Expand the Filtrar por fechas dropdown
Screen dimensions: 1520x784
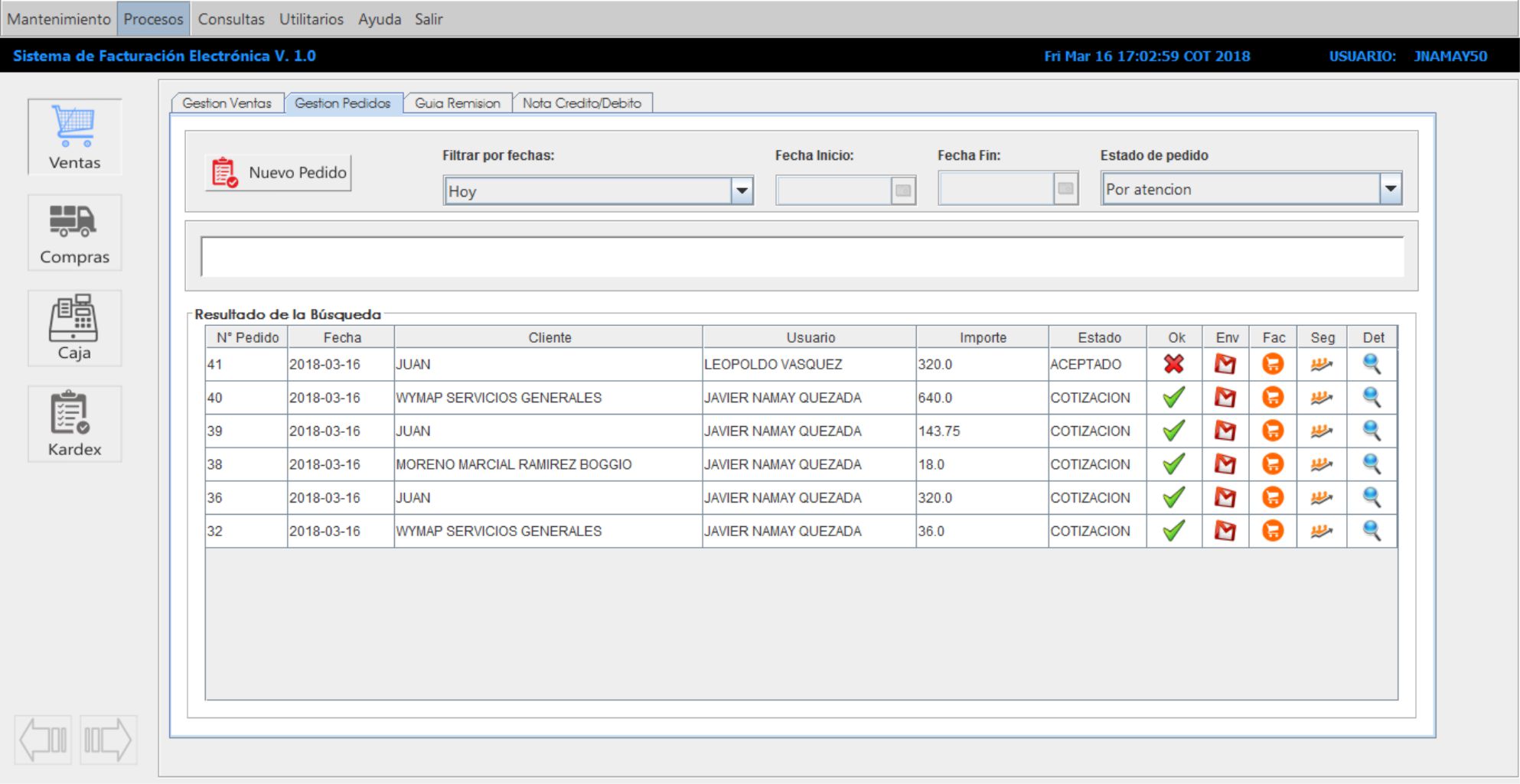tap(742, 191)
